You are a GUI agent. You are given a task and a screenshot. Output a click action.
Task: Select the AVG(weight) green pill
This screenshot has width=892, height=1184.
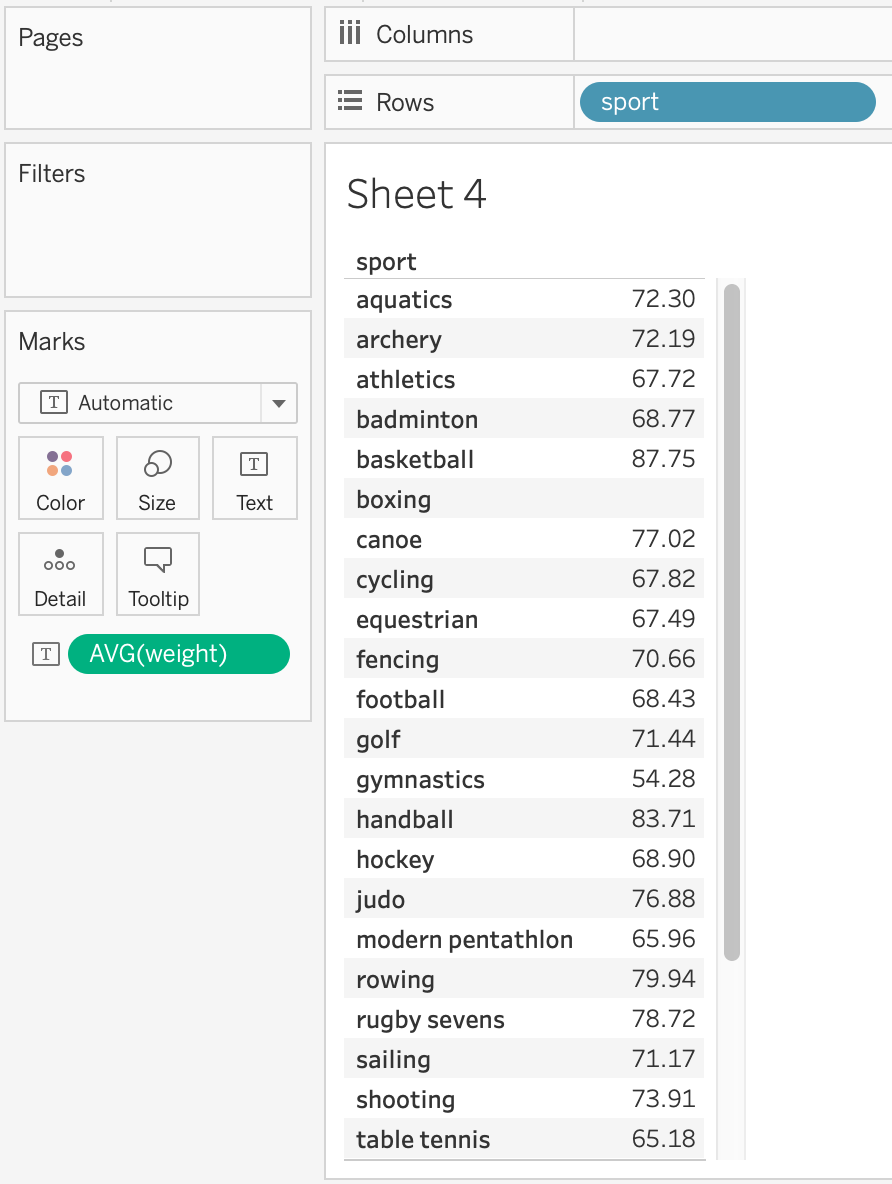point(179,654)
